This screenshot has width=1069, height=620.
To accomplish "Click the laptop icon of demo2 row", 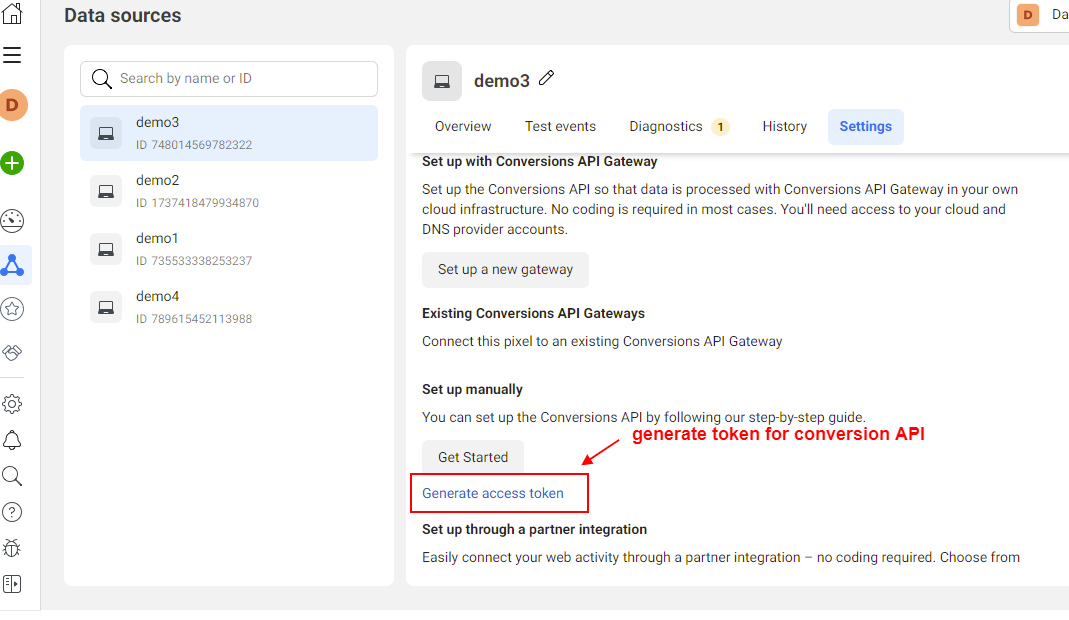I will pos(106,191).
